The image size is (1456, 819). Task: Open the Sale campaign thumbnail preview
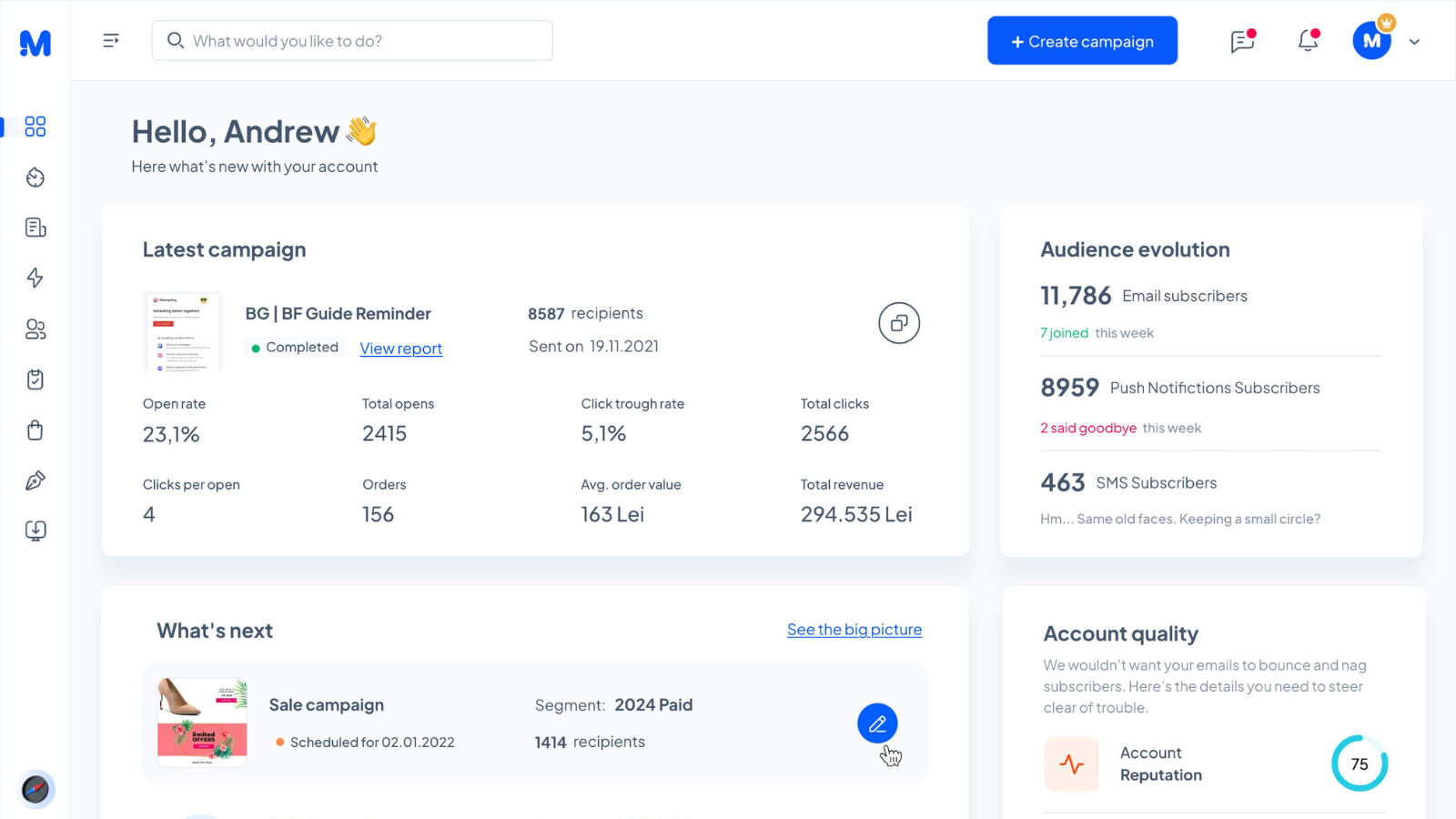pos(202,723)
